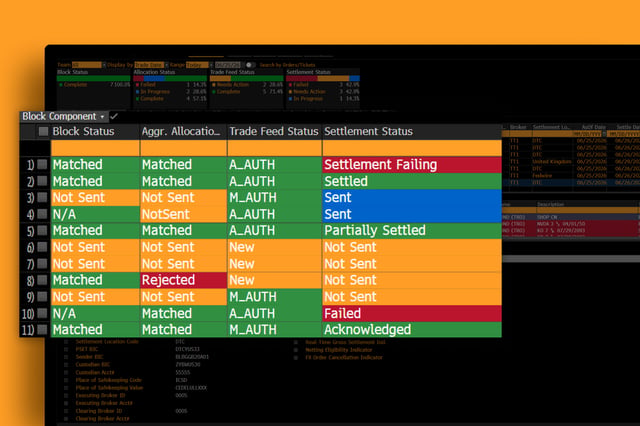Screen dimensions: 640x426
Task: Click the filter field under Block Status column
Action: click(x=95, y=148)
